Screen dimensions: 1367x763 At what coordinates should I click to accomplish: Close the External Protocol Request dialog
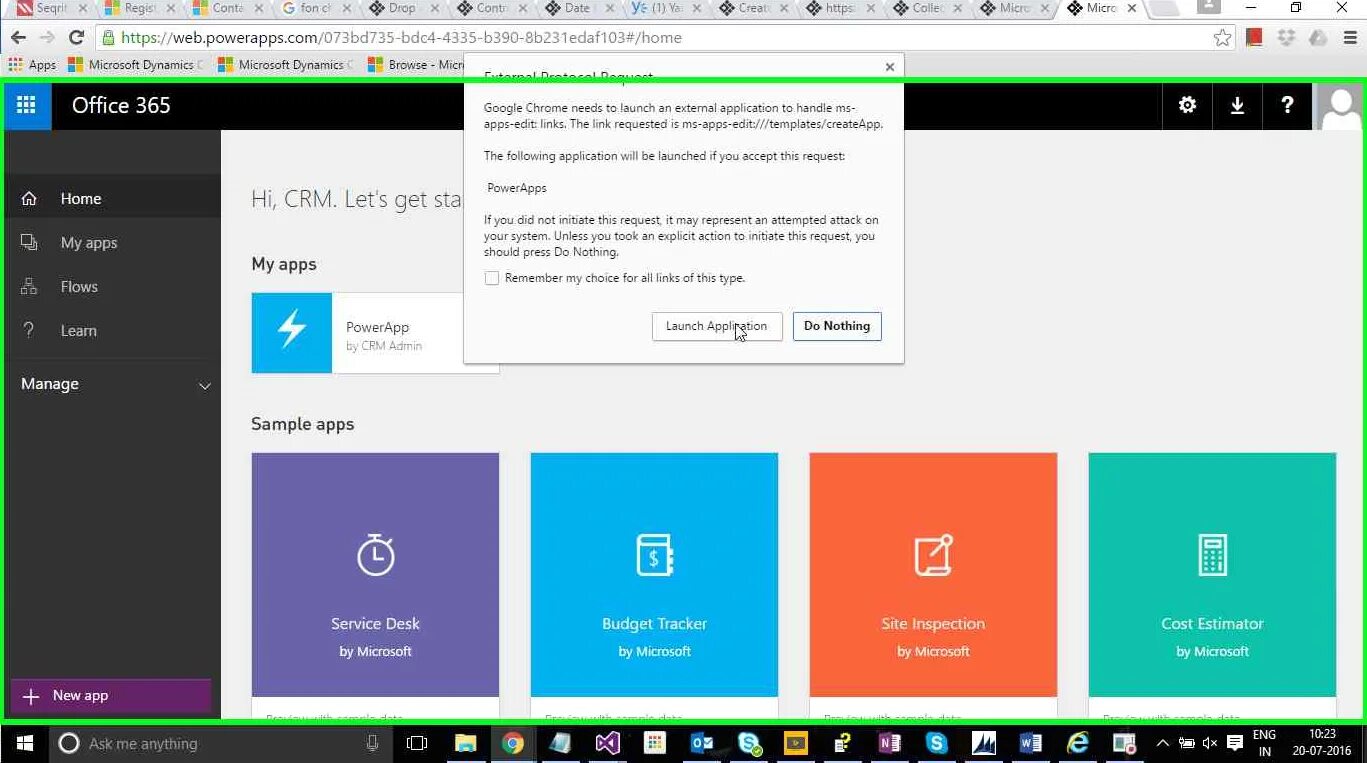[889, 67]
